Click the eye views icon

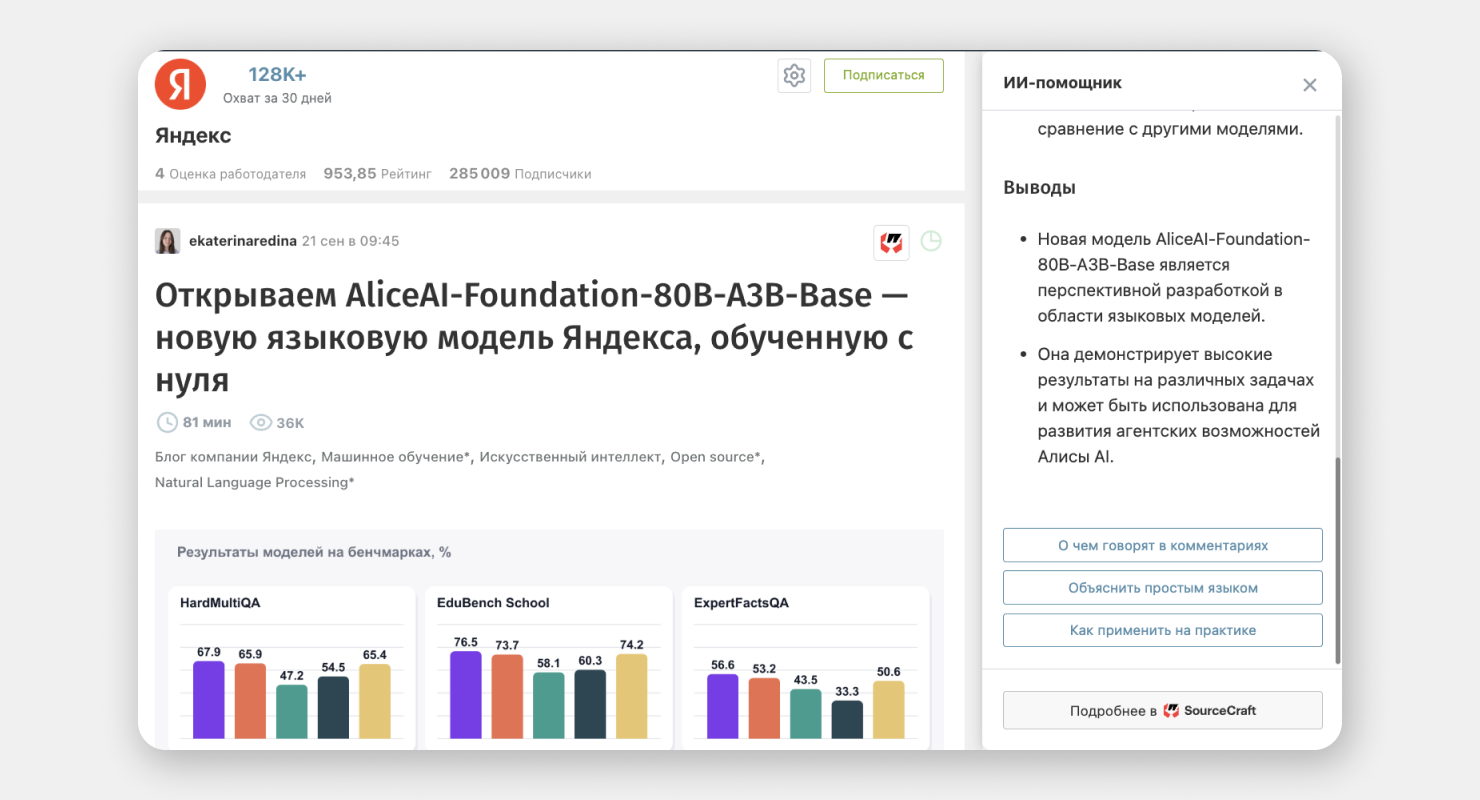(x=260, y=423)
